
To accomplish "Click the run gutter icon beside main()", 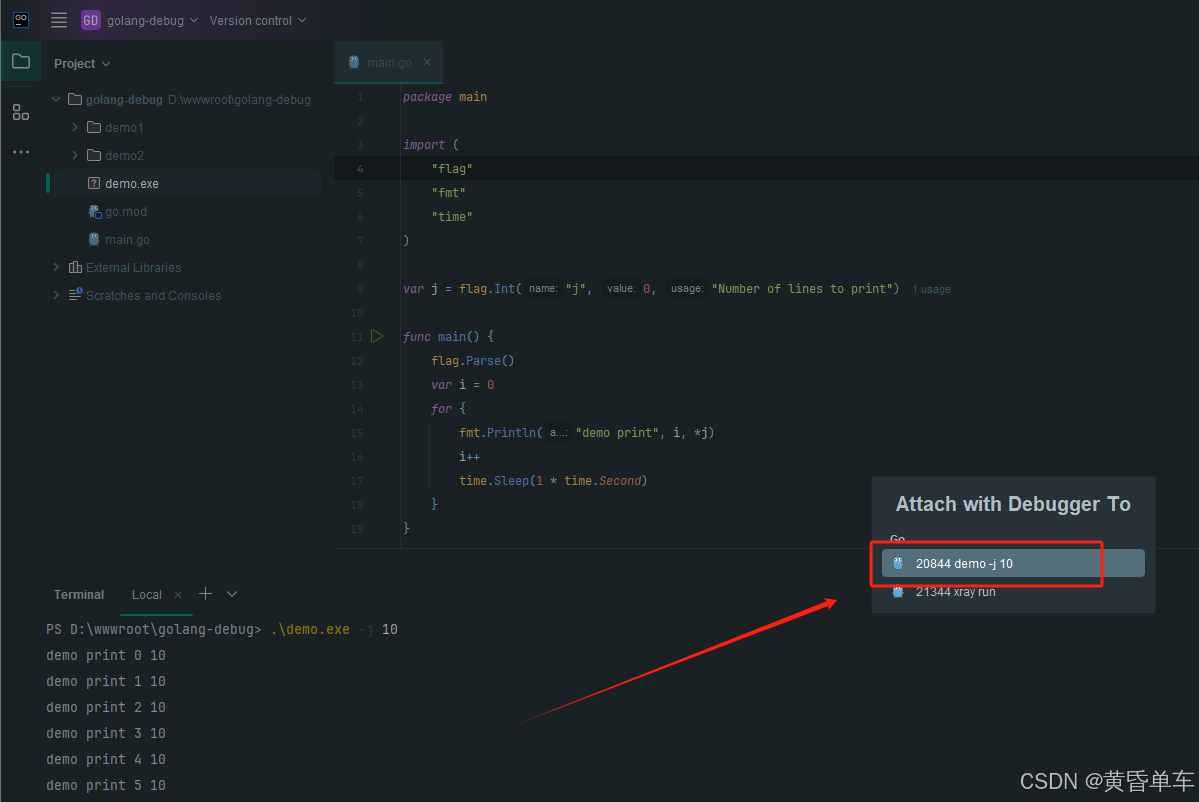I will pos(377,336).
